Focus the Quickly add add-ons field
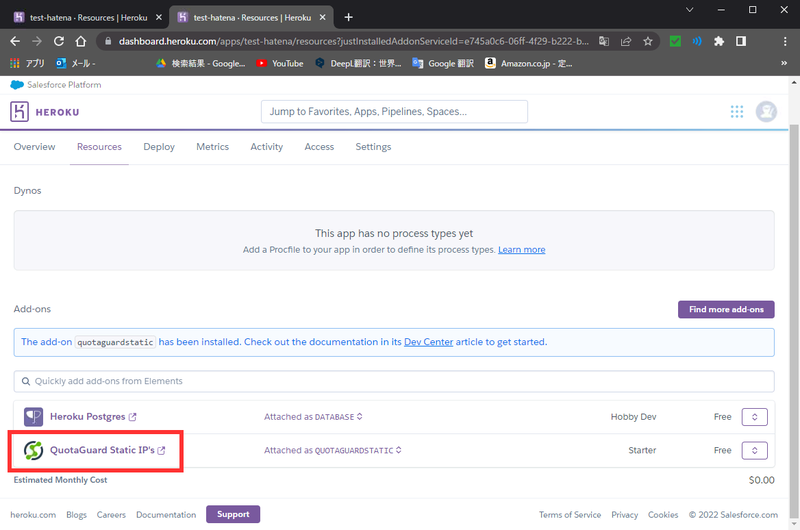The image size is (800, 530). click(x=394, y=381)
